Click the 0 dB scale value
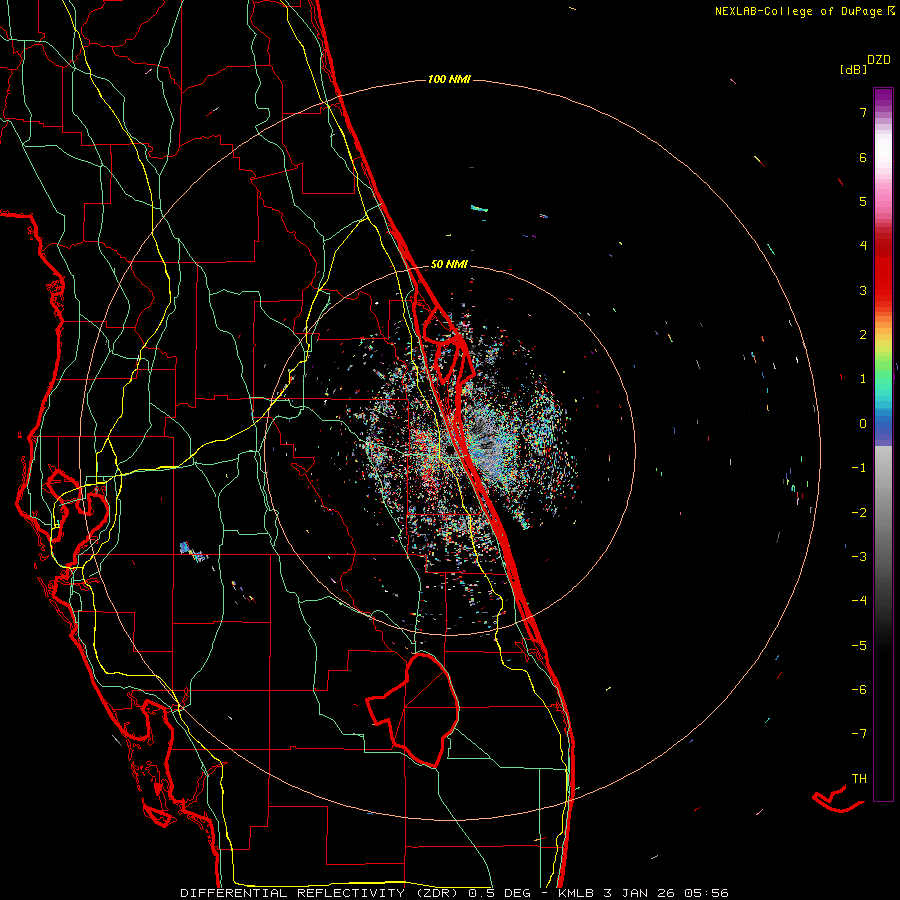900x900 pixels. click(x=863, y=424)
